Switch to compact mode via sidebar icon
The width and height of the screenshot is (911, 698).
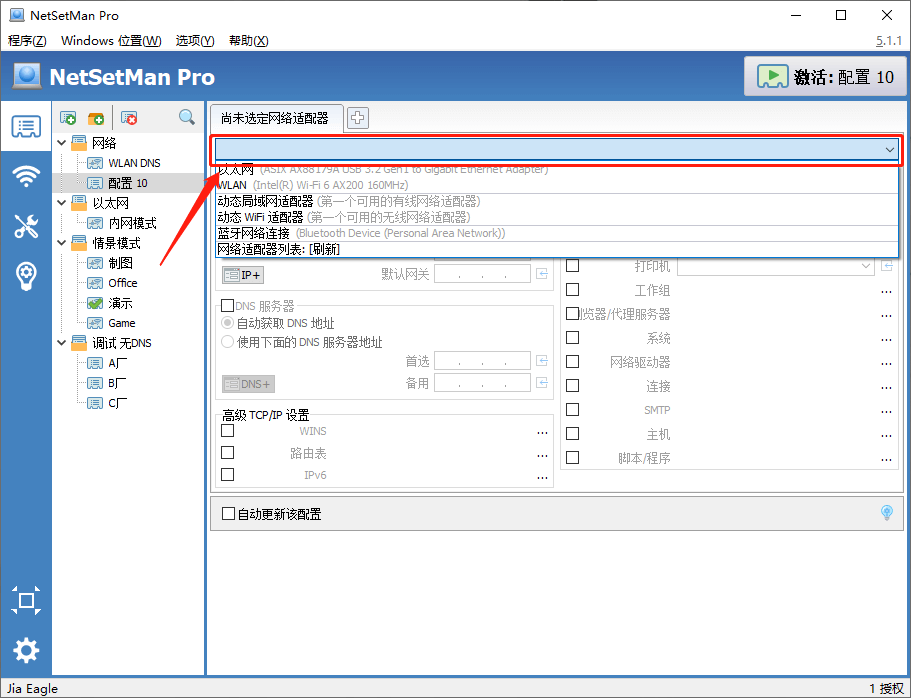pyautogui.click(x=26, y=600)
